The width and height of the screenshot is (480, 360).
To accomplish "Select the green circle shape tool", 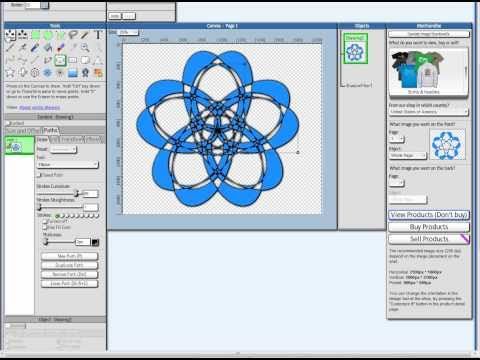I will (x=48, y=35).
